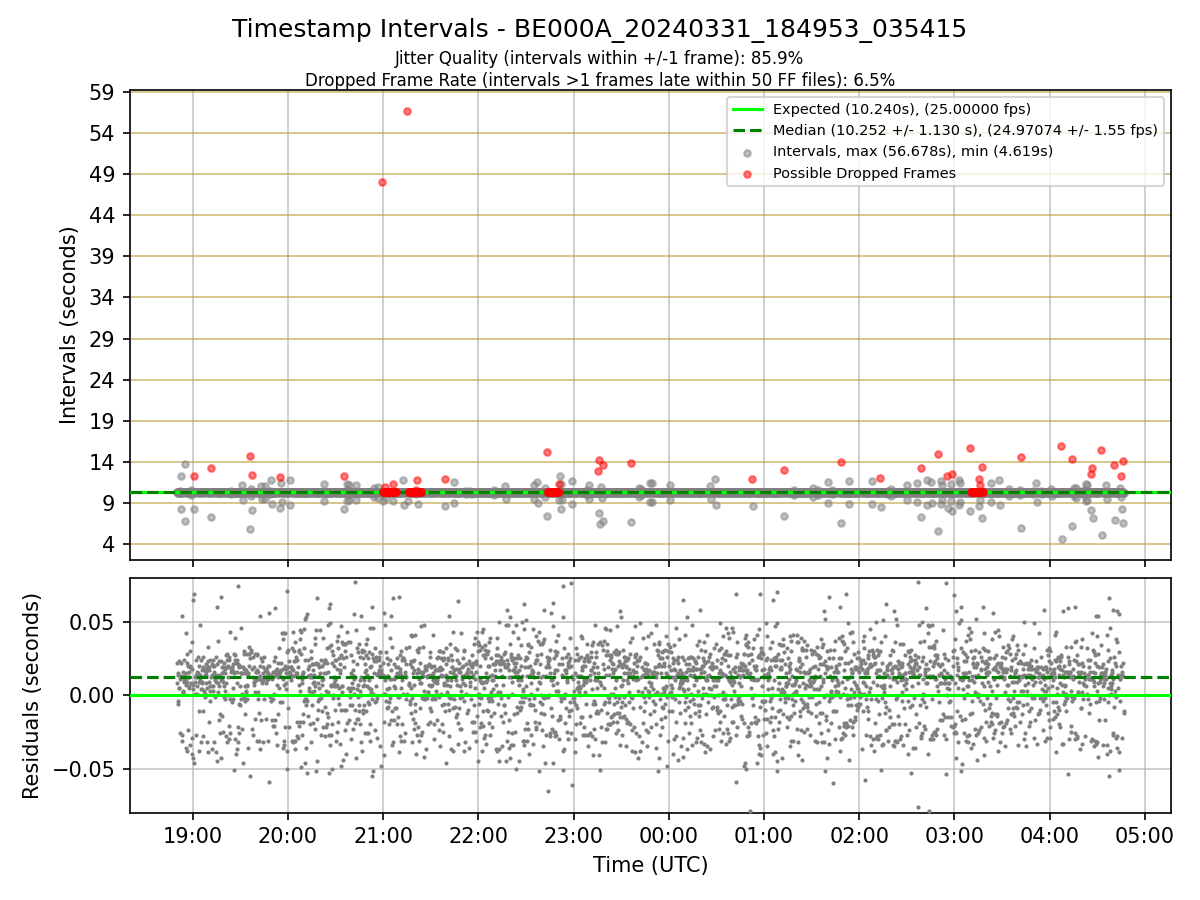Click the 'Intervals (seconds)' y-axis label

pos(68,325)
